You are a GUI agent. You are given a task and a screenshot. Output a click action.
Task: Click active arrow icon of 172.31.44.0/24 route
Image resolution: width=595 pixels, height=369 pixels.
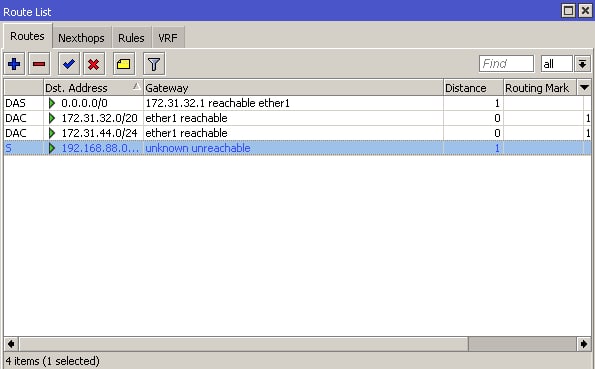tap(52, 133)
